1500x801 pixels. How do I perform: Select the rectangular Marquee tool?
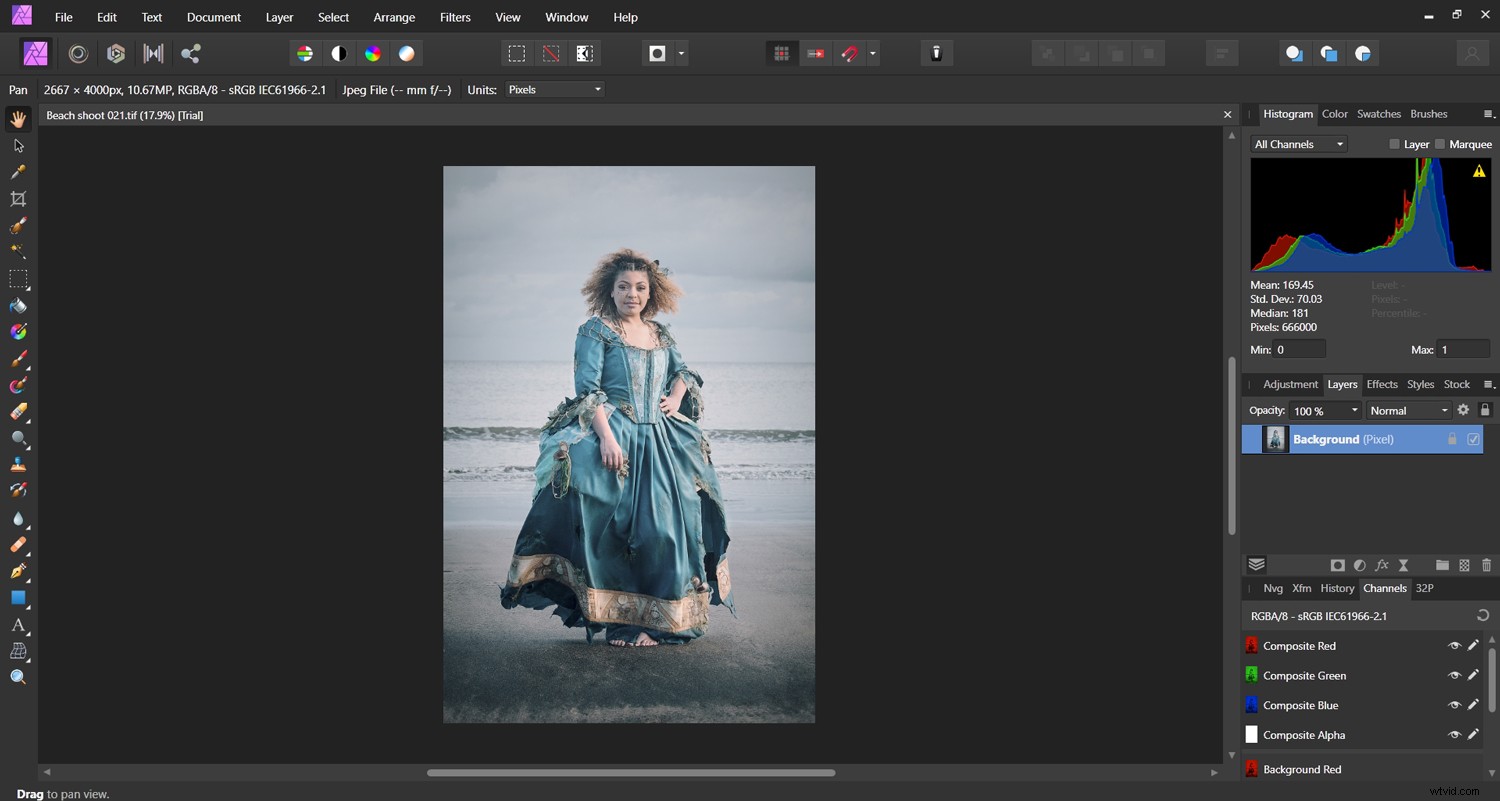pyautogui.click(x=18, y=279)
